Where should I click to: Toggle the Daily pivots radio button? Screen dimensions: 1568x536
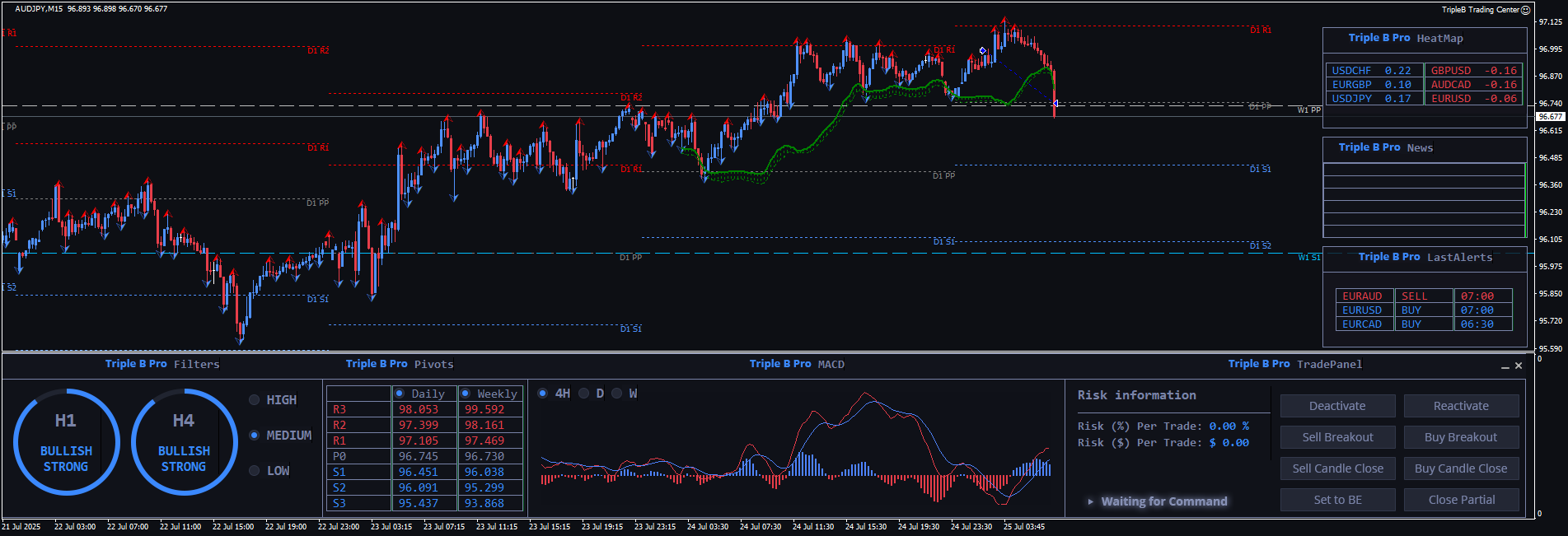400,394
